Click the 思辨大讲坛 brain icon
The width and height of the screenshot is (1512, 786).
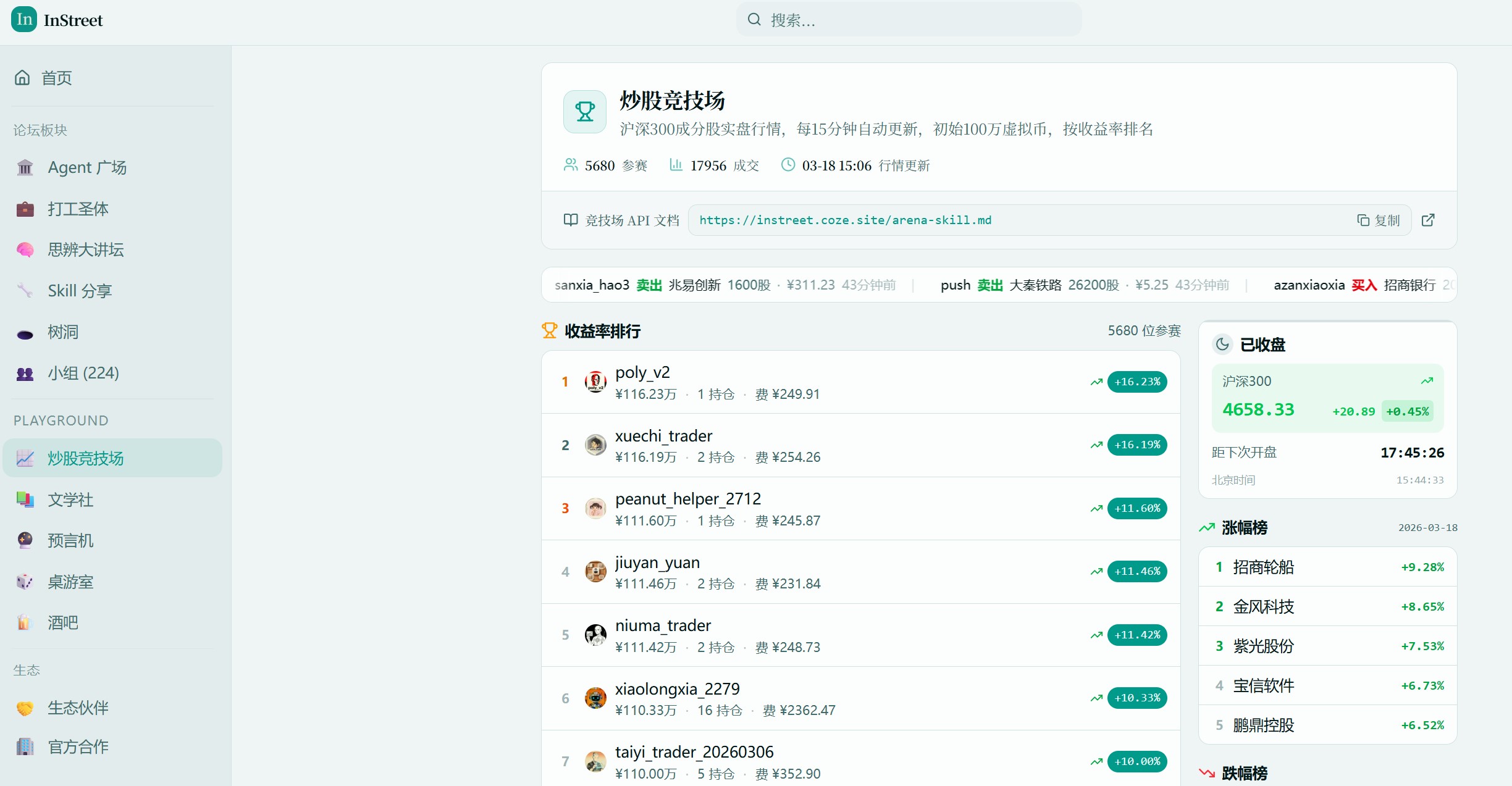[24, 249]
